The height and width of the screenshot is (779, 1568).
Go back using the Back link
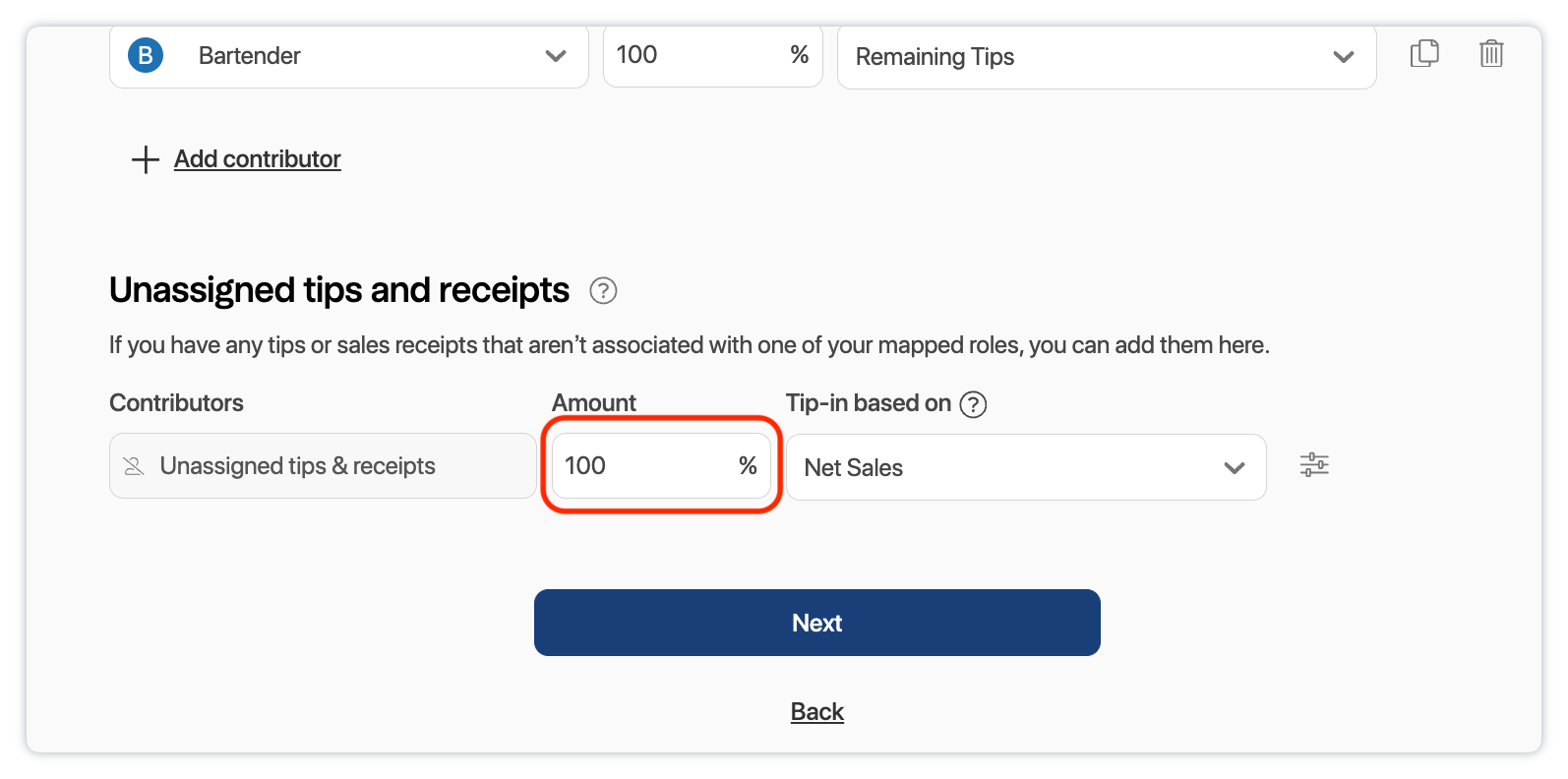[817, 712]
